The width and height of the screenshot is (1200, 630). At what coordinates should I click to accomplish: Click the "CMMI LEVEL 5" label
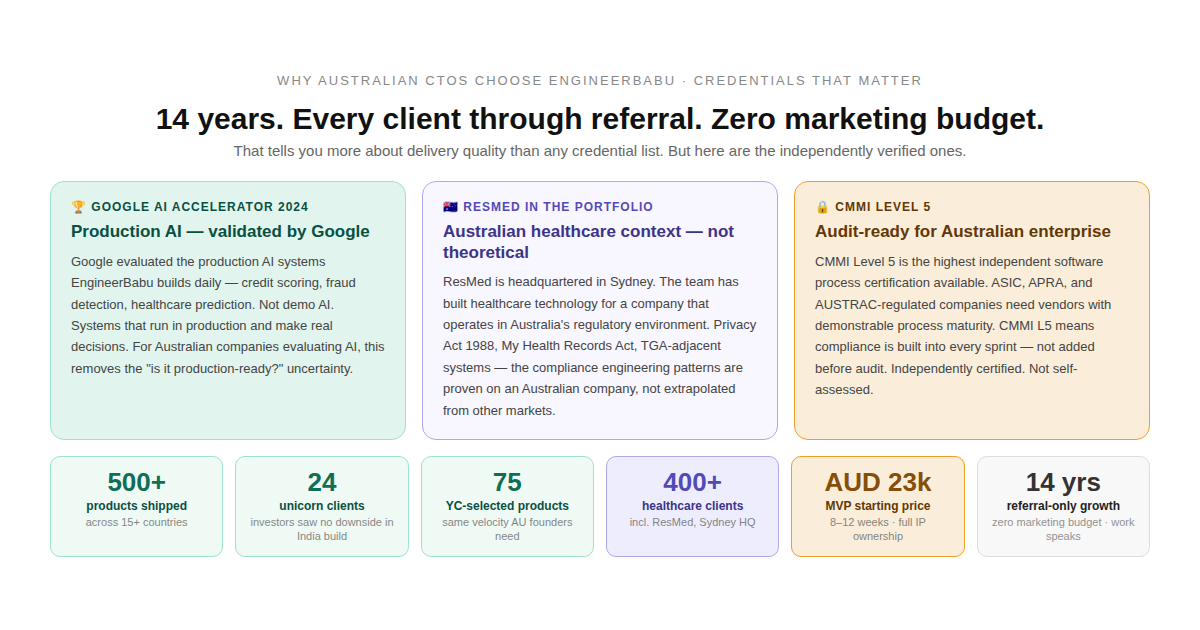click(x=883, y=207)
